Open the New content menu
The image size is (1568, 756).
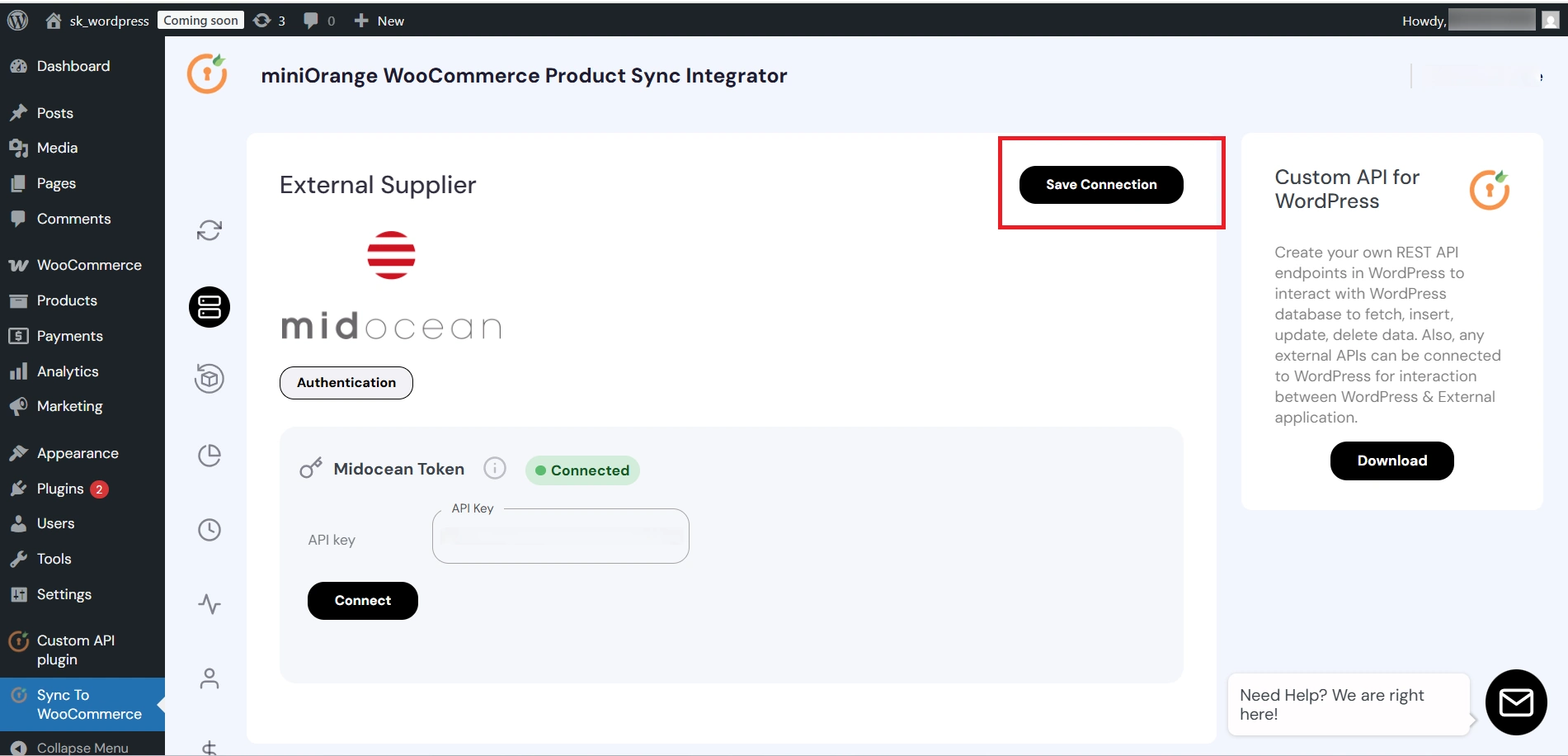(x=379, y=21)
